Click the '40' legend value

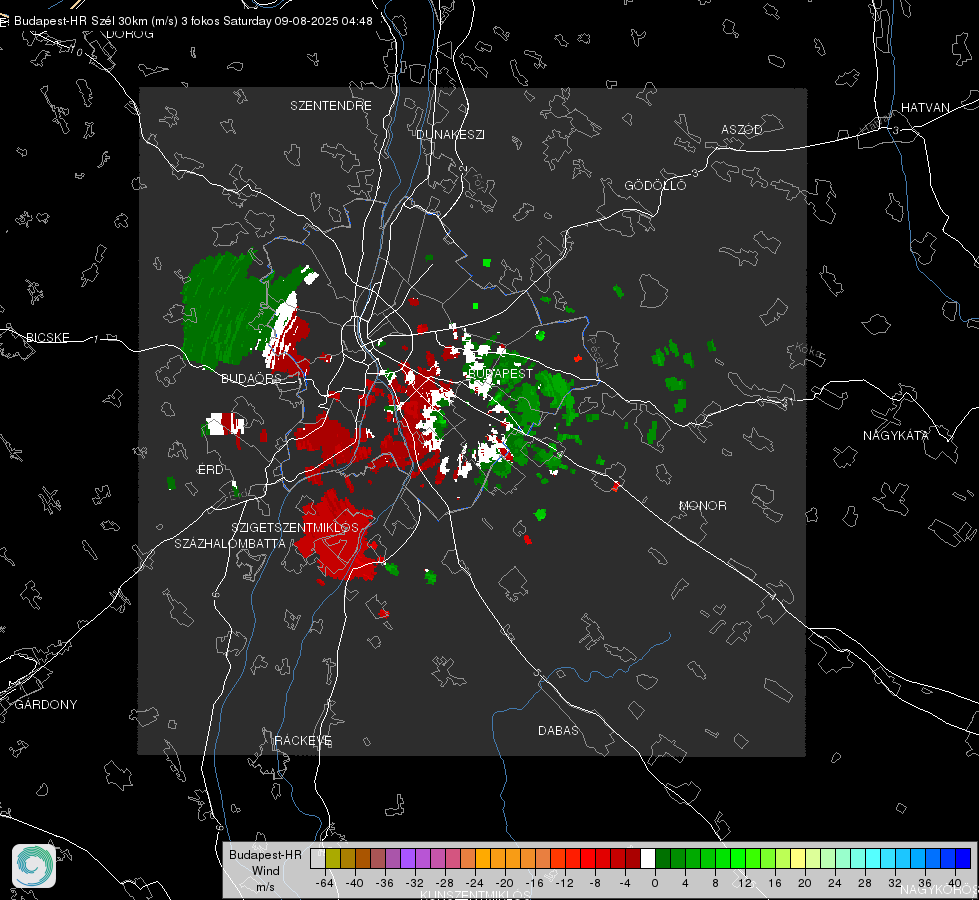(955, 883)
